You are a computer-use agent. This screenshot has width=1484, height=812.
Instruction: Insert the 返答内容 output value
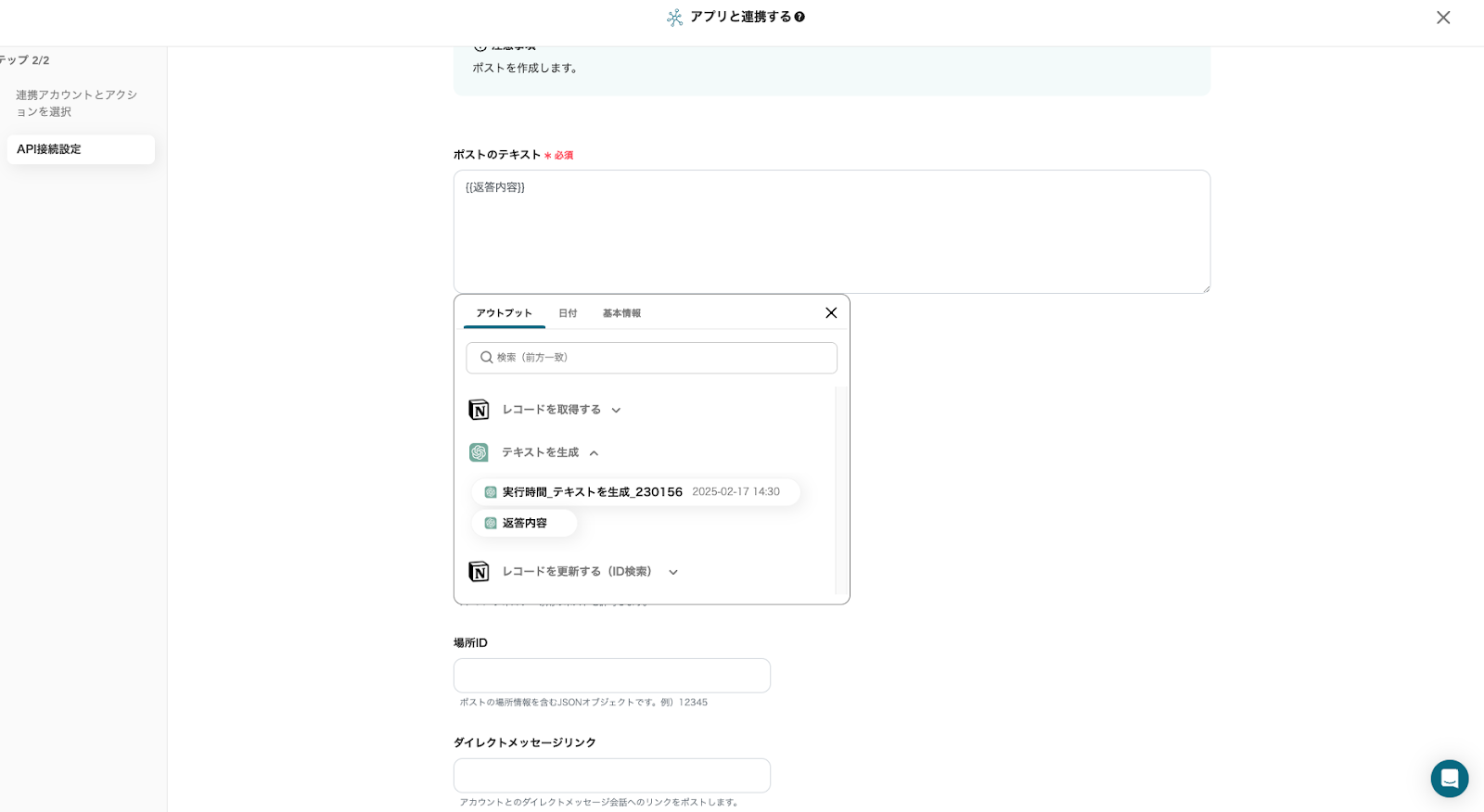[524, 524]
